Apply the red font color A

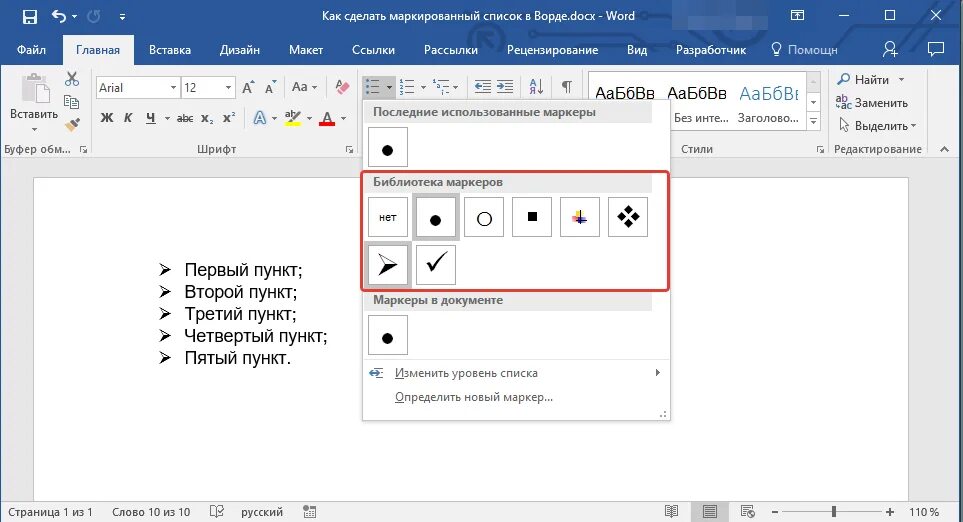327,118
